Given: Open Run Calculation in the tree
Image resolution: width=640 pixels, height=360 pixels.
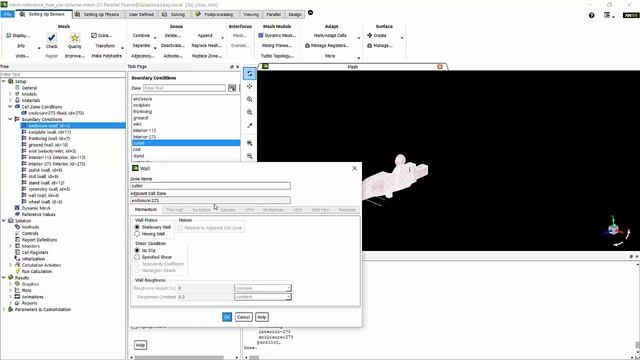Looking at the screenshot, I should pyautogui.click(x=36, y=271).
